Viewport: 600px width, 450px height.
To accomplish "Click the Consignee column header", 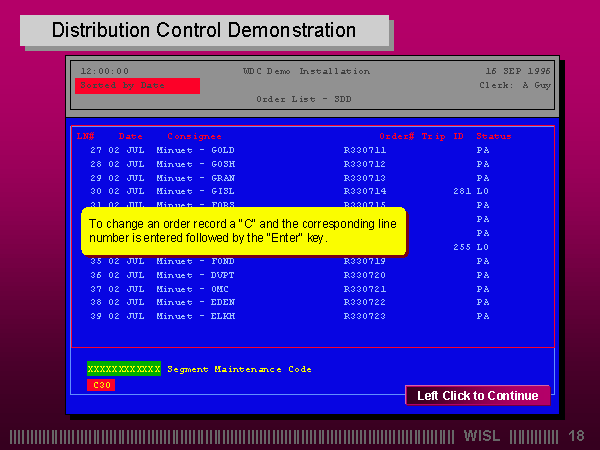I will [194, 136].
